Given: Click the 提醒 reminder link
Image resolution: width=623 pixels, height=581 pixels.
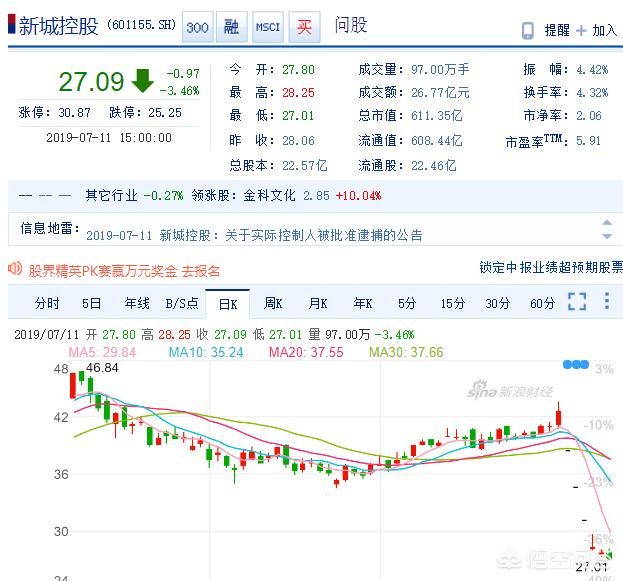Looking at the screenshot, I should tap(557, 30).
